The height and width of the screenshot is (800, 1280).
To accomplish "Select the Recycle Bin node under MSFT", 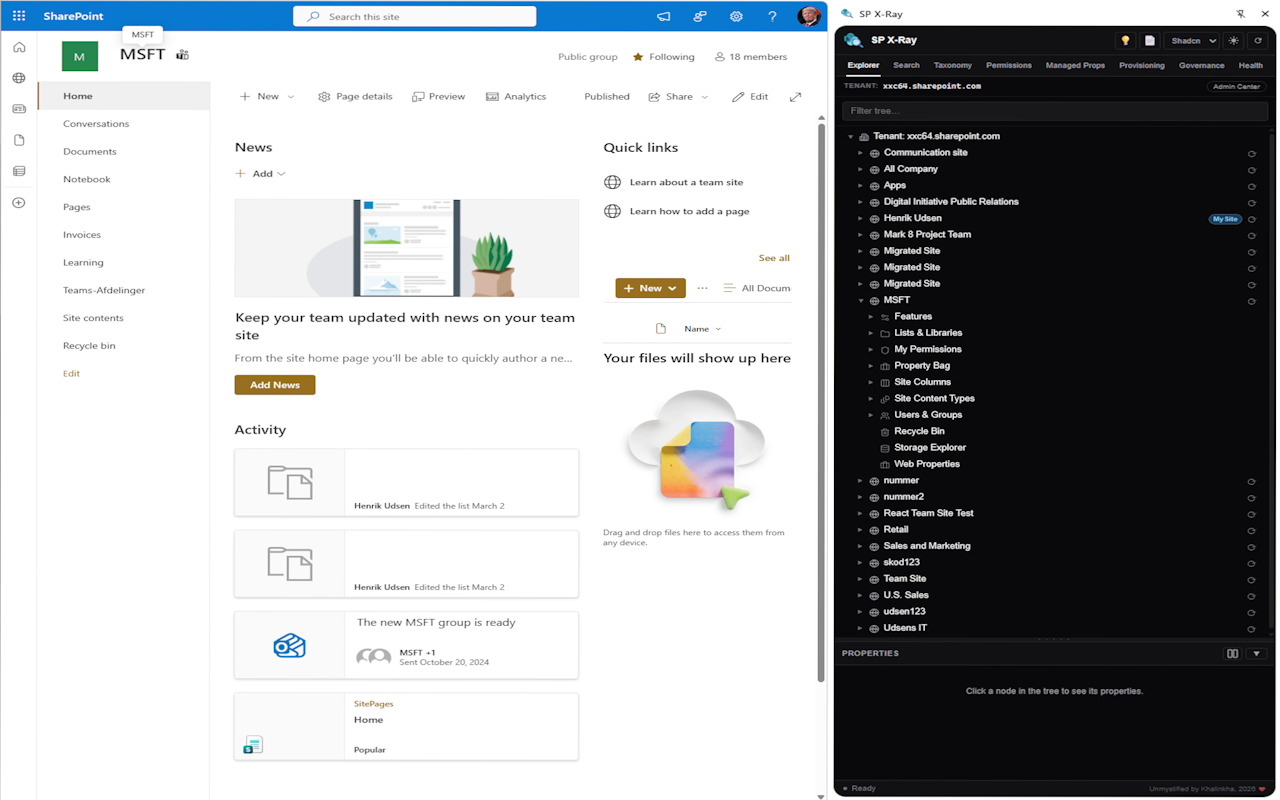I will [919, 431].
